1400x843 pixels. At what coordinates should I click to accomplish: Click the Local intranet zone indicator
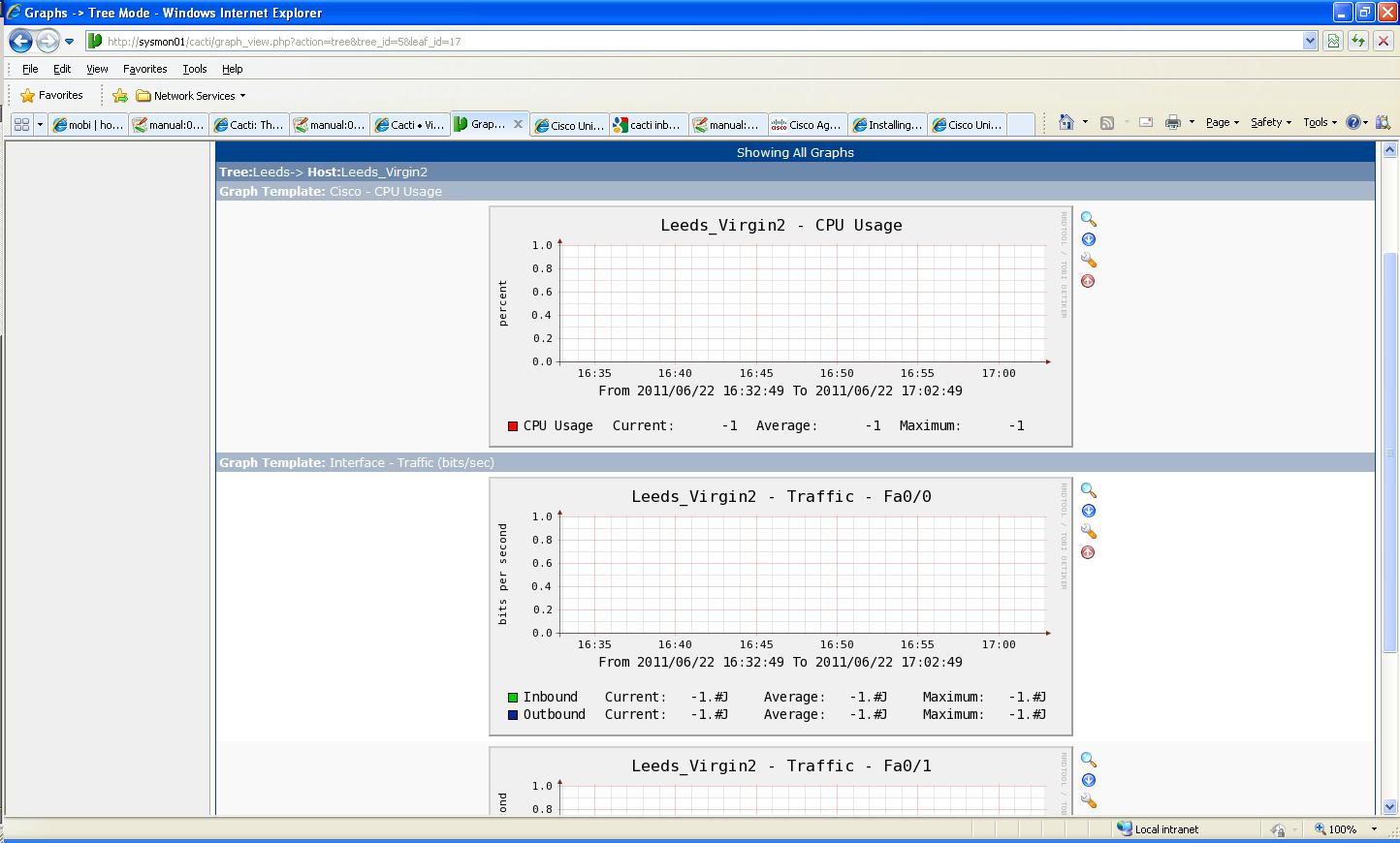(1158, 829)
